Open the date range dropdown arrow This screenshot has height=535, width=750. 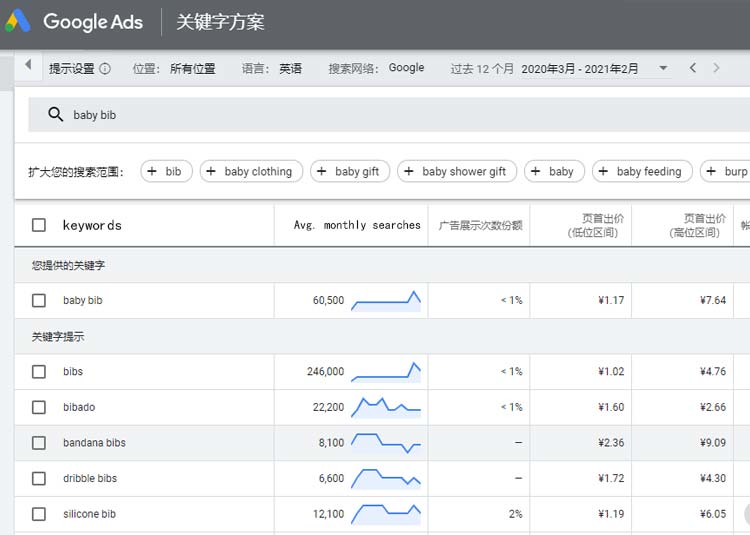point(663,68)
